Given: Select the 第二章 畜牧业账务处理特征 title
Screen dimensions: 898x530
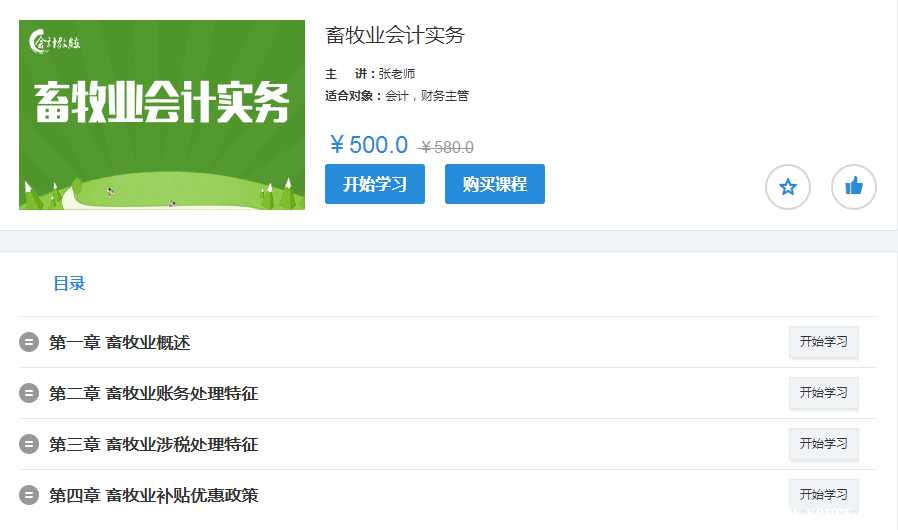Looking at the screenshot, I should point(153,394).
